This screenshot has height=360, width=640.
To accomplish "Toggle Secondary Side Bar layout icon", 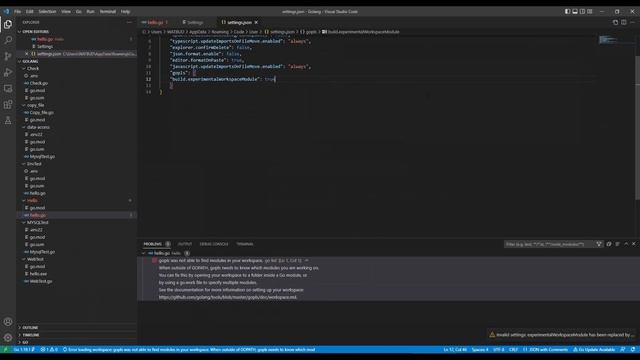I will [x=582, y=11].
